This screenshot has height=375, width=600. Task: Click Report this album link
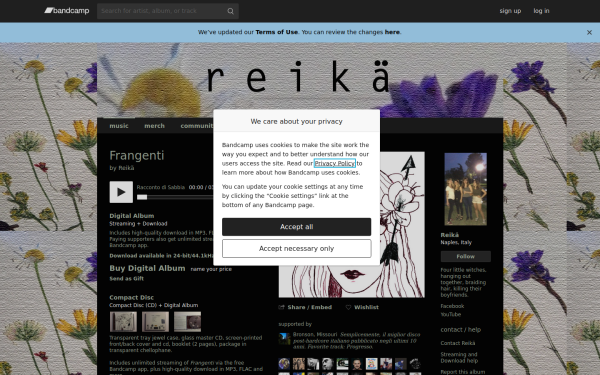[x=462, y=372]
